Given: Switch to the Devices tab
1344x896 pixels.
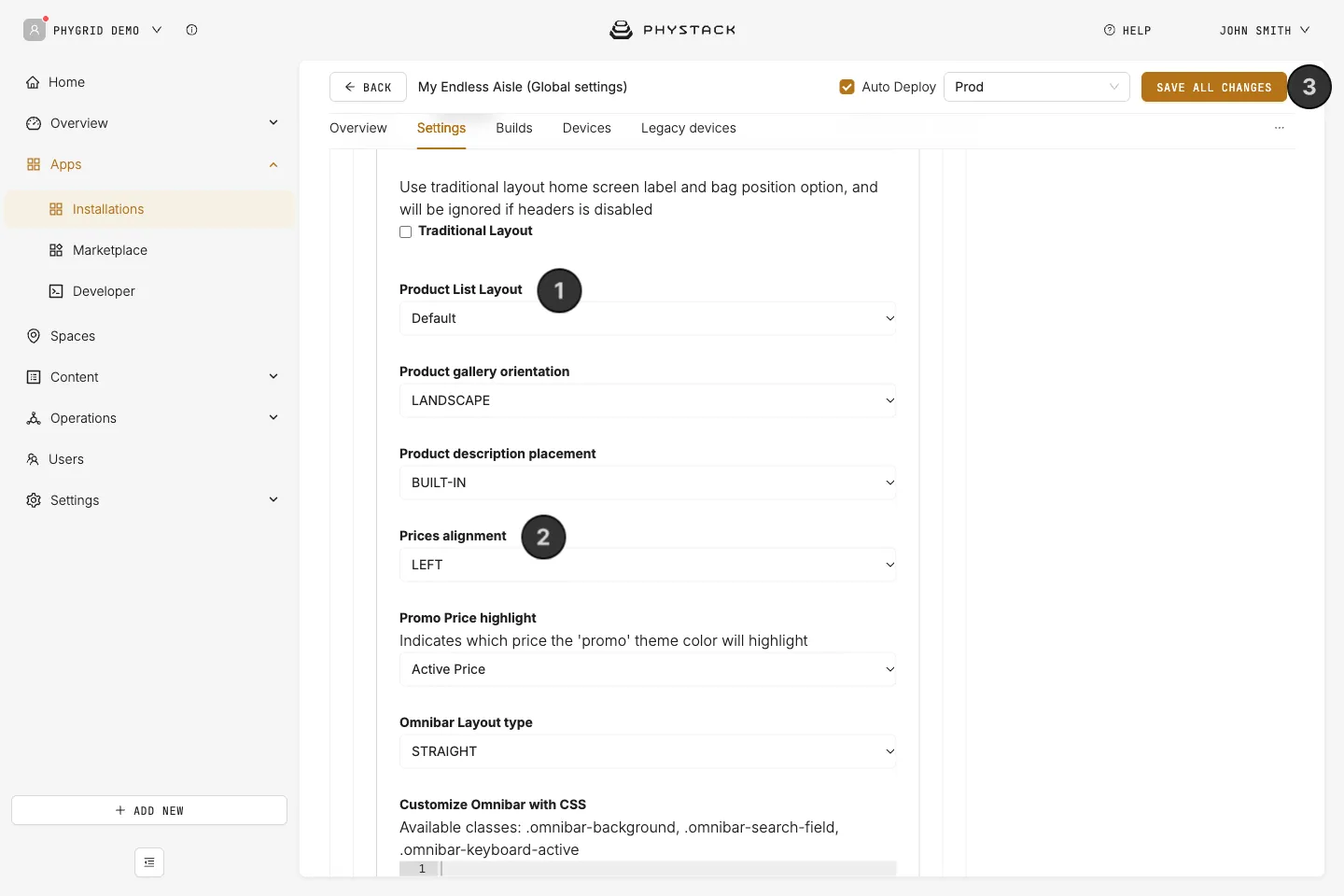Looking at the screenshot, I should [x=587, y=128].
